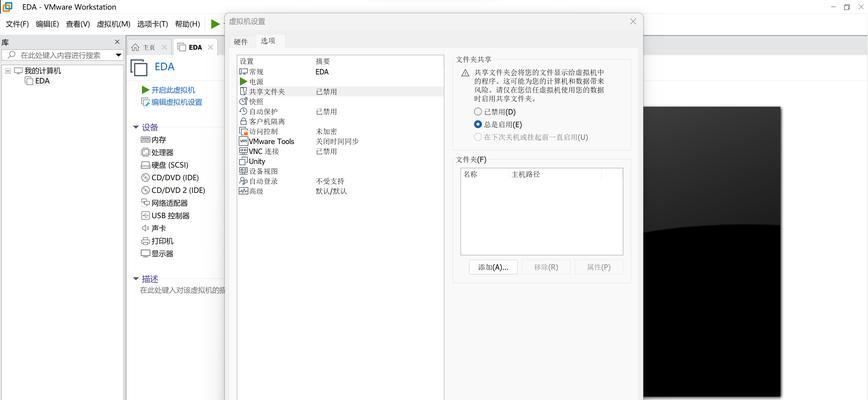This screenshot has width=868, height=400.
Task: Close the 虚拟机设置 dialog
Action: point(633,22)
